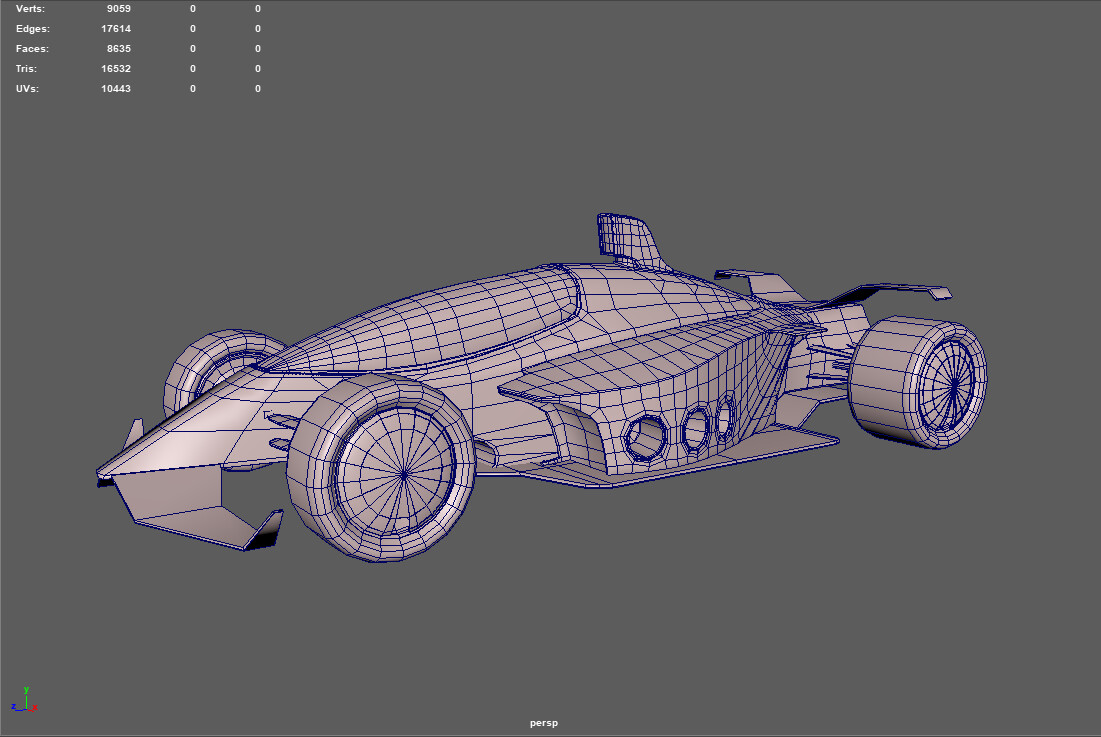This screenshot has width=1101, height=737.
Task: Click the vertex count 9059
Action: (x=120, y=8)
